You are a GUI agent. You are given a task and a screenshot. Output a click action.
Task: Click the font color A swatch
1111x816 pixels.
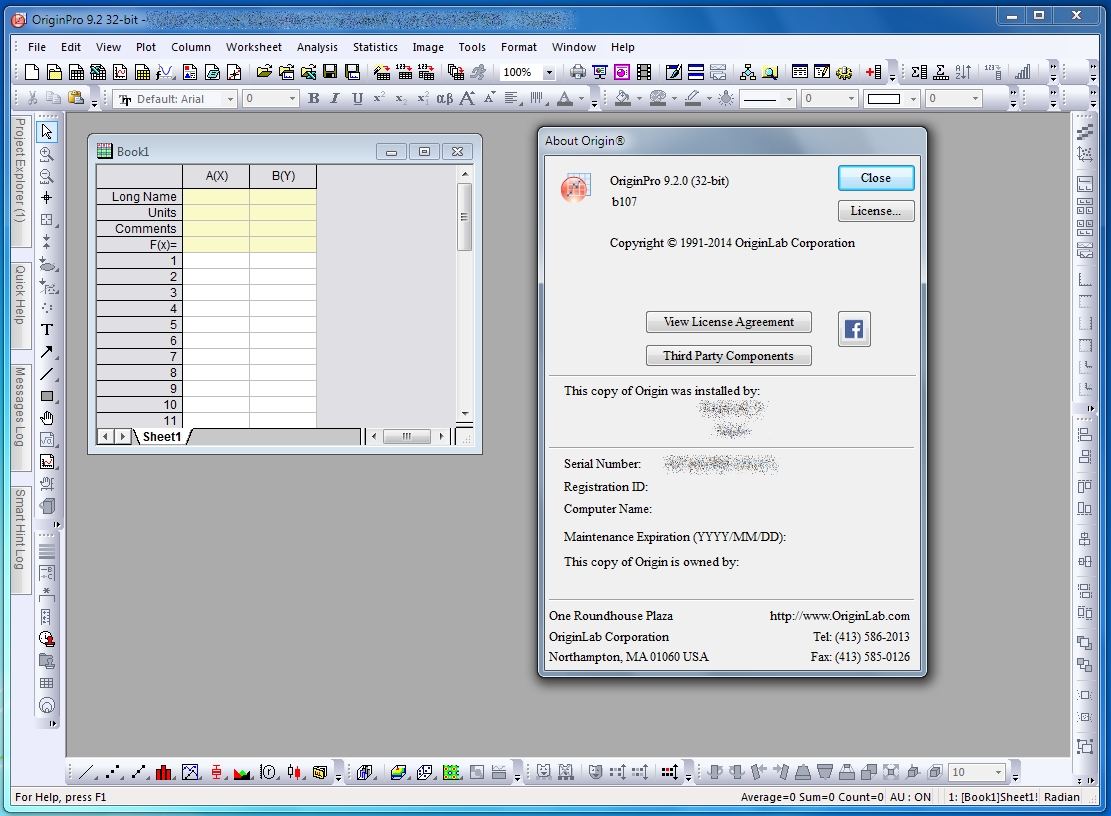click(x=565, y=98)
